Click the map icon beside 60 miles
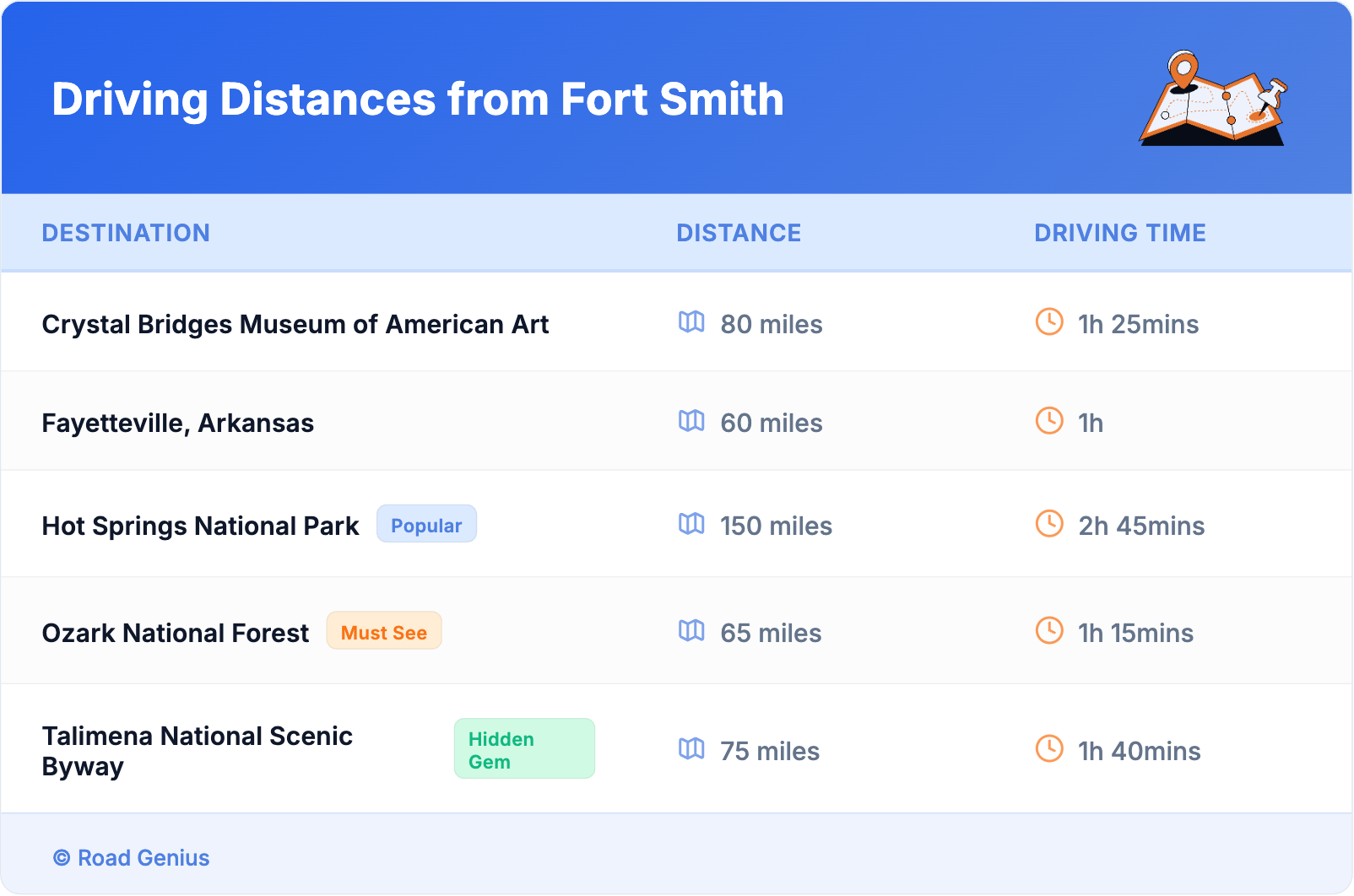1354x896 pixels. 691,421
